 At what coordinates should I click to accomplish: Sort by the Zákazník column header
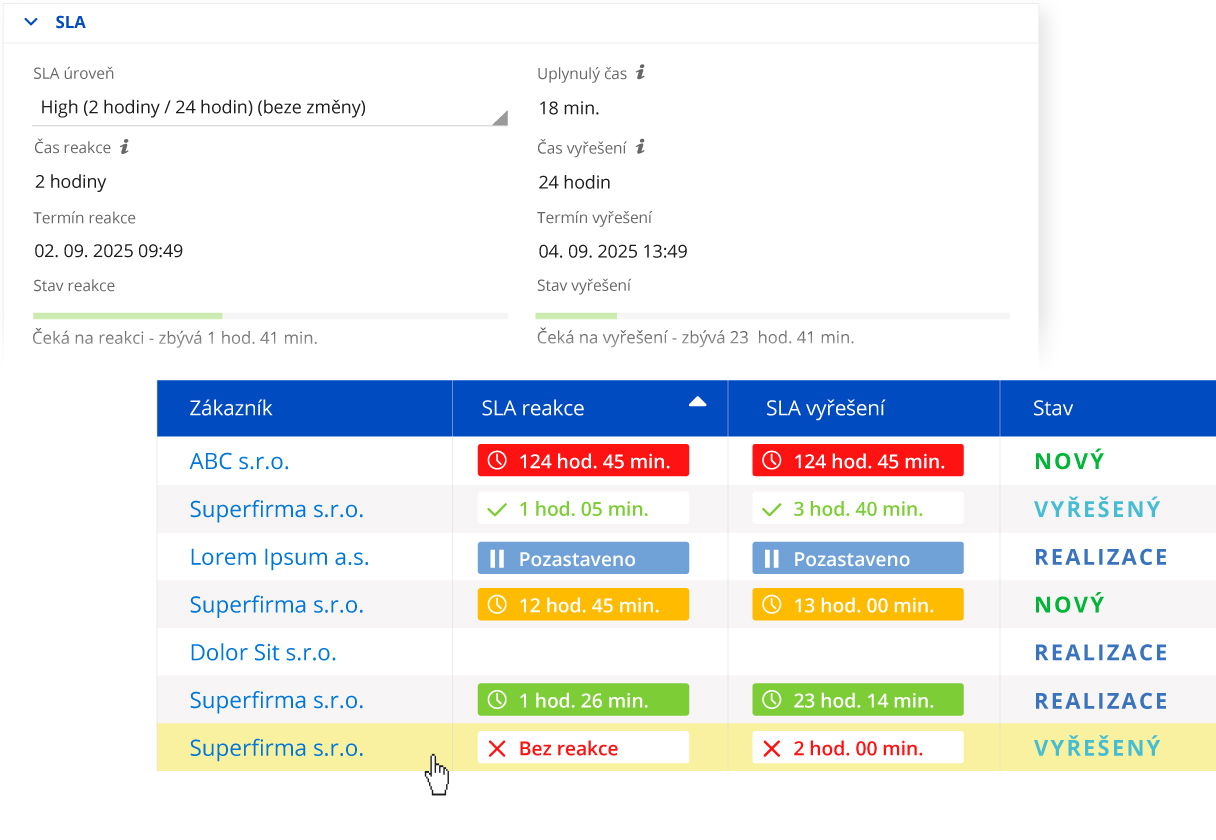pos(231,408)
